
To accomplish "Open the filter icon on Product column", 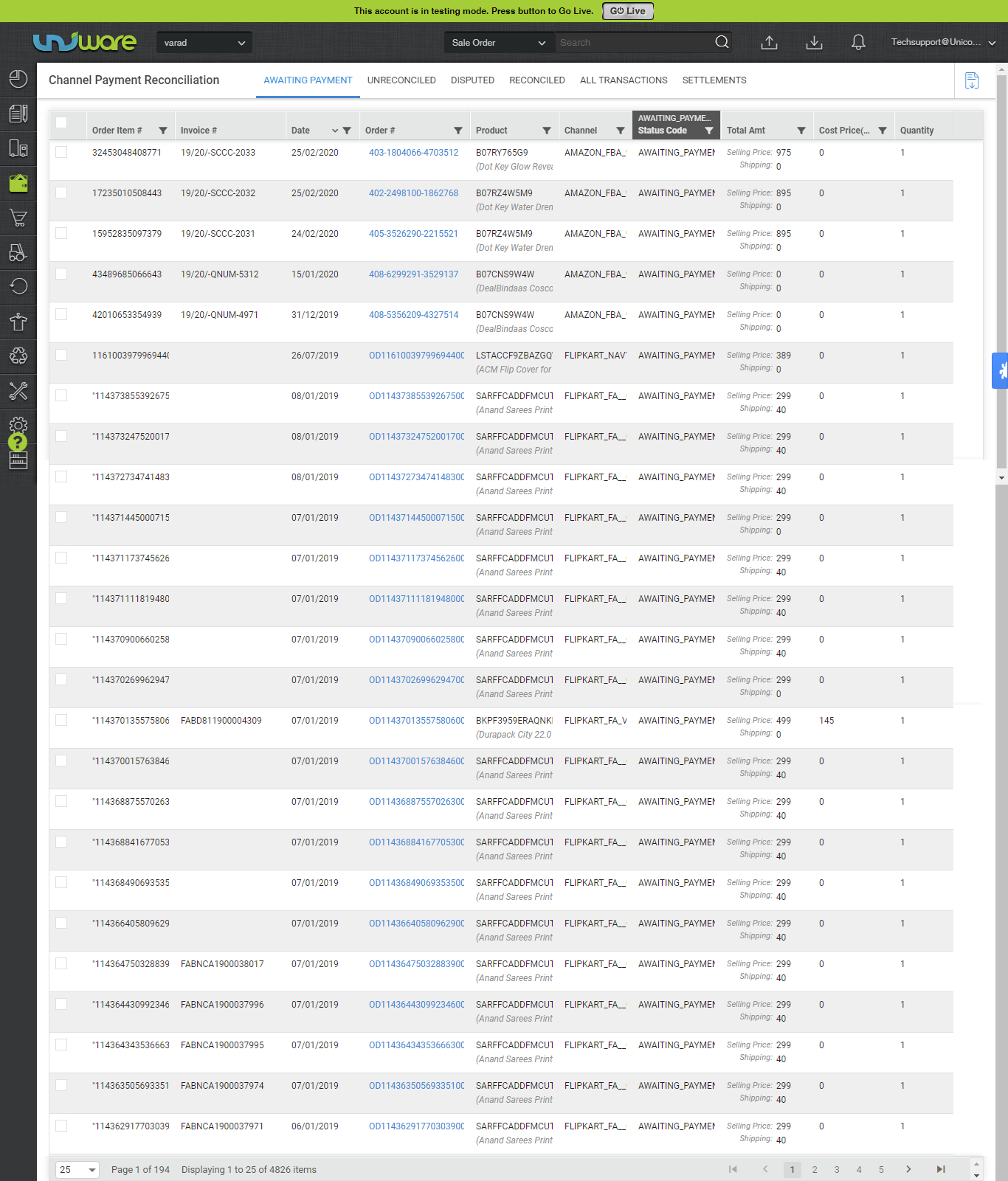I will (x=547, y=131).
